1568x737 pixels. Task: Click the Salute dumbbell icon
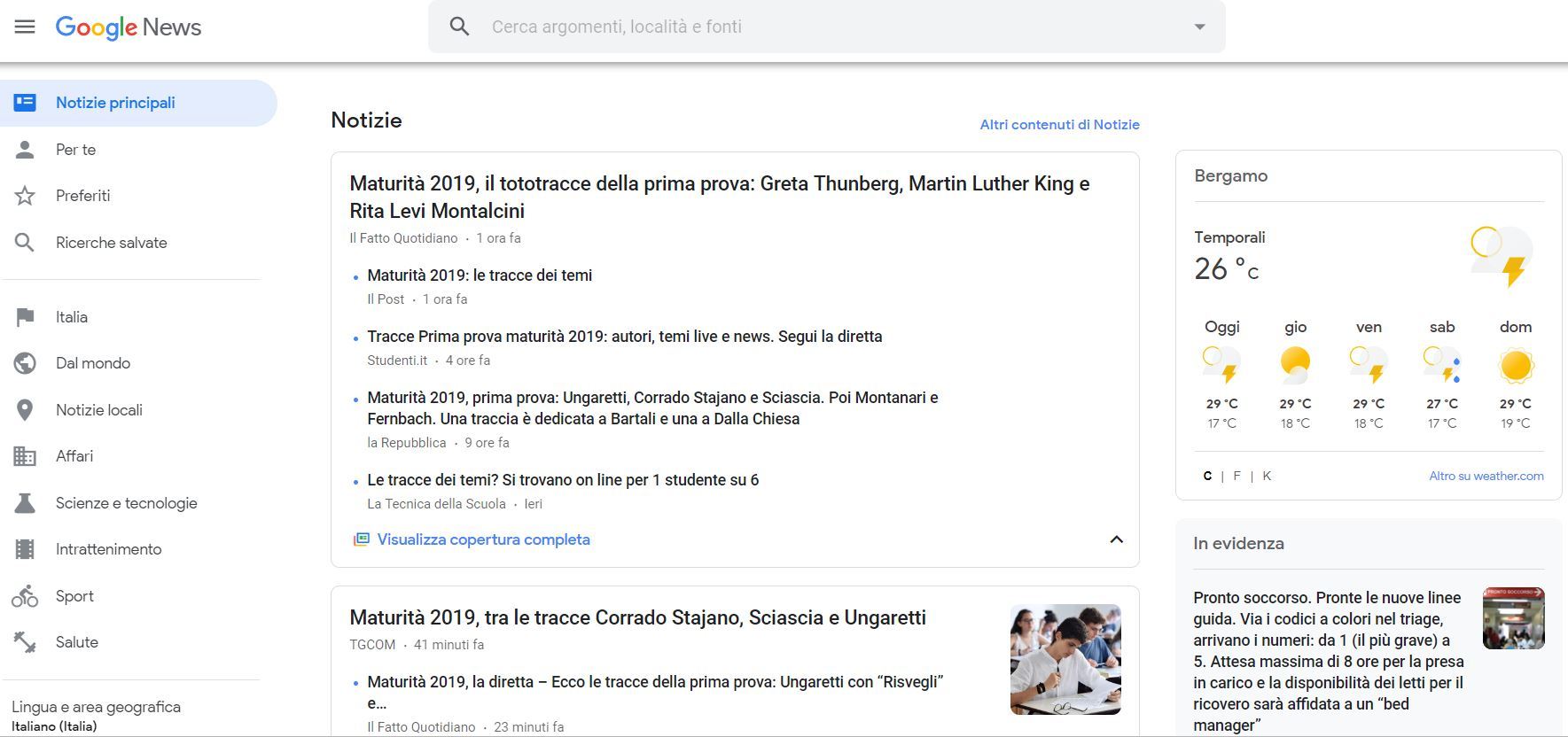coord(25,642)
